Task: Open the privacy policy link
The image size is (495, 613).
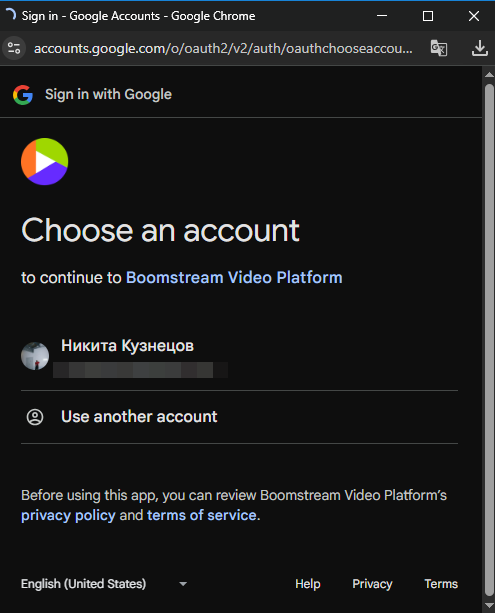Action: pos(68,515)
